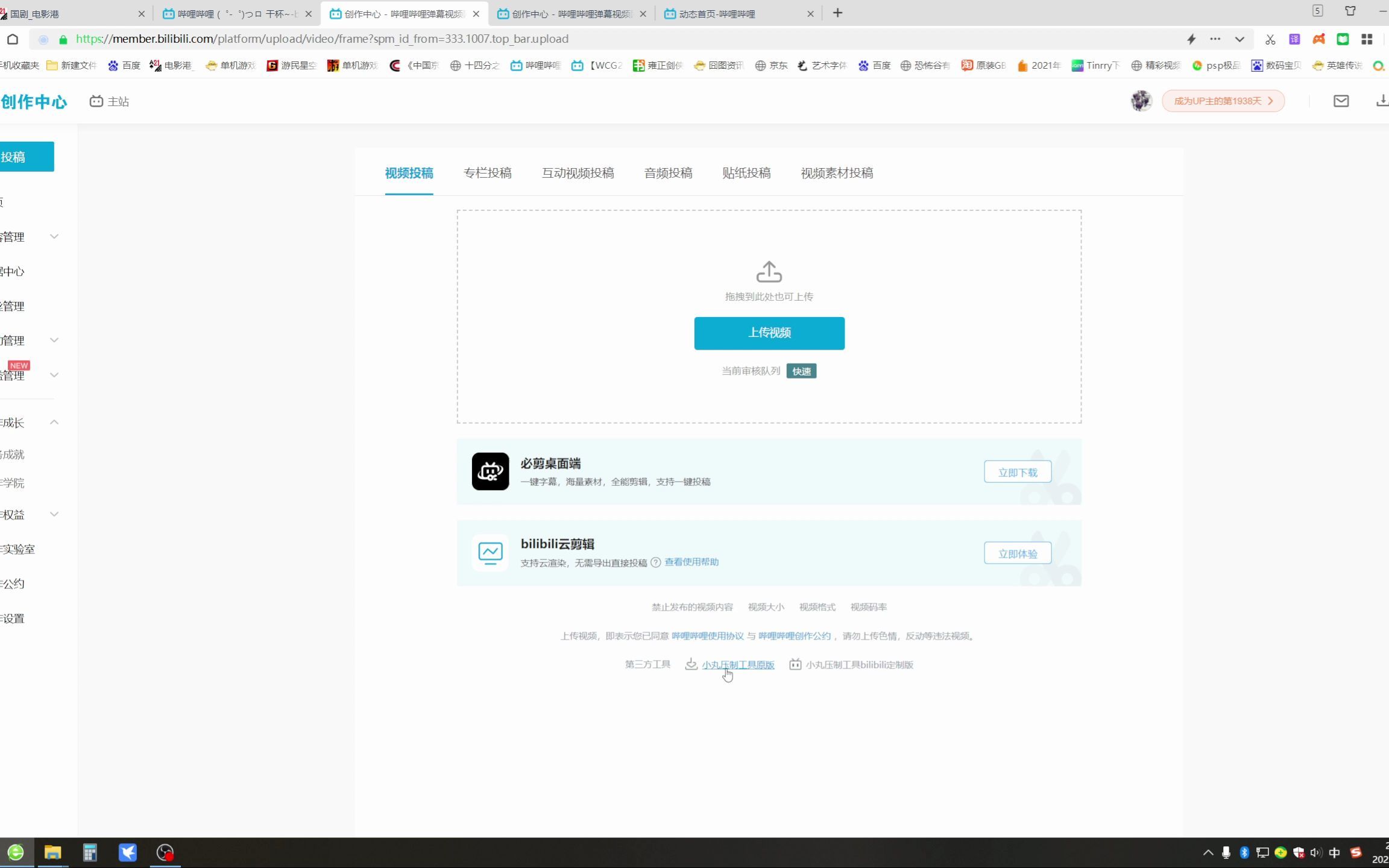This screenshot has width=1389, height=868.
Task: Click the 快速 review queue badge
Action: pos(801,371)
